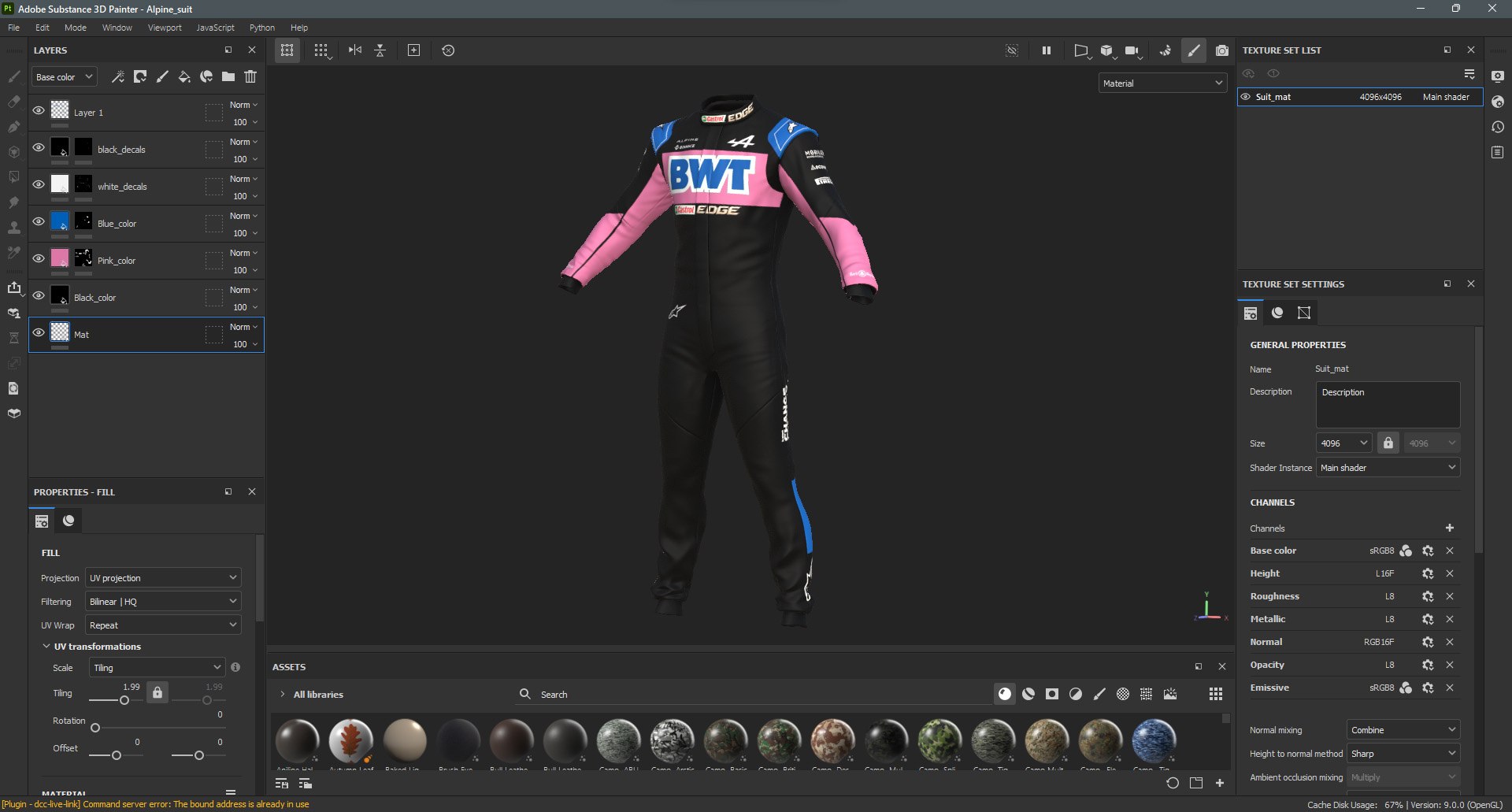The width and height of the screenshot is (1512, 812).
Task: Open the 3D view mode cube icon
Action: point(1107,50)
